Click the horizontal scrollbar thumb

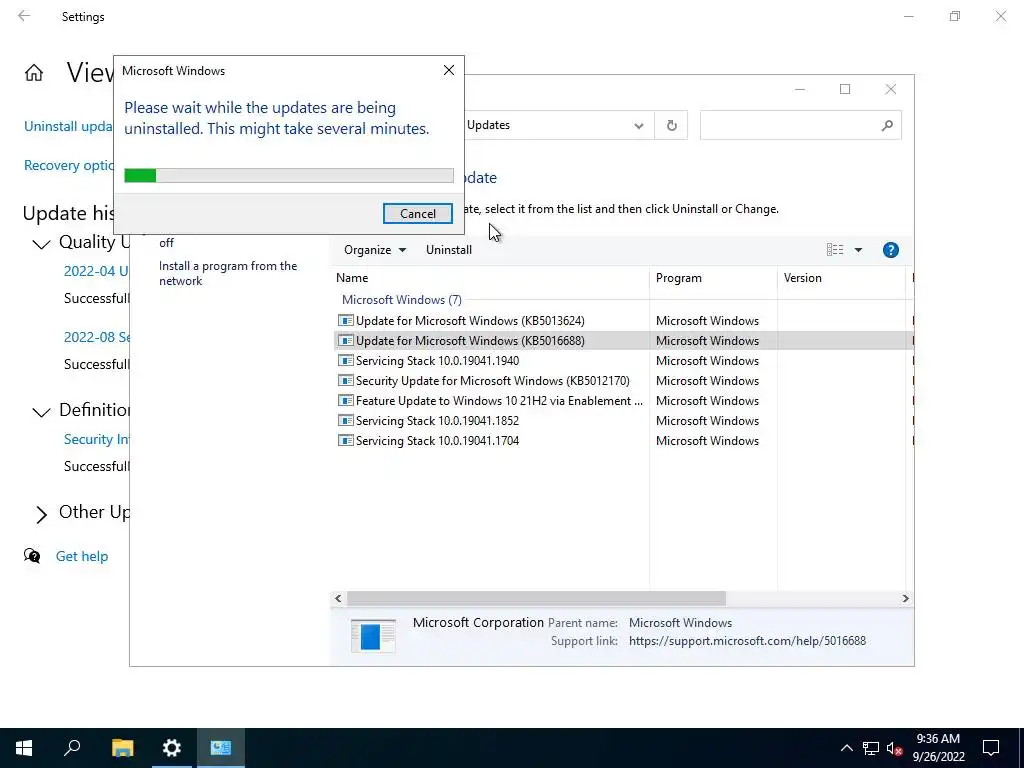(x=536, y=598)
